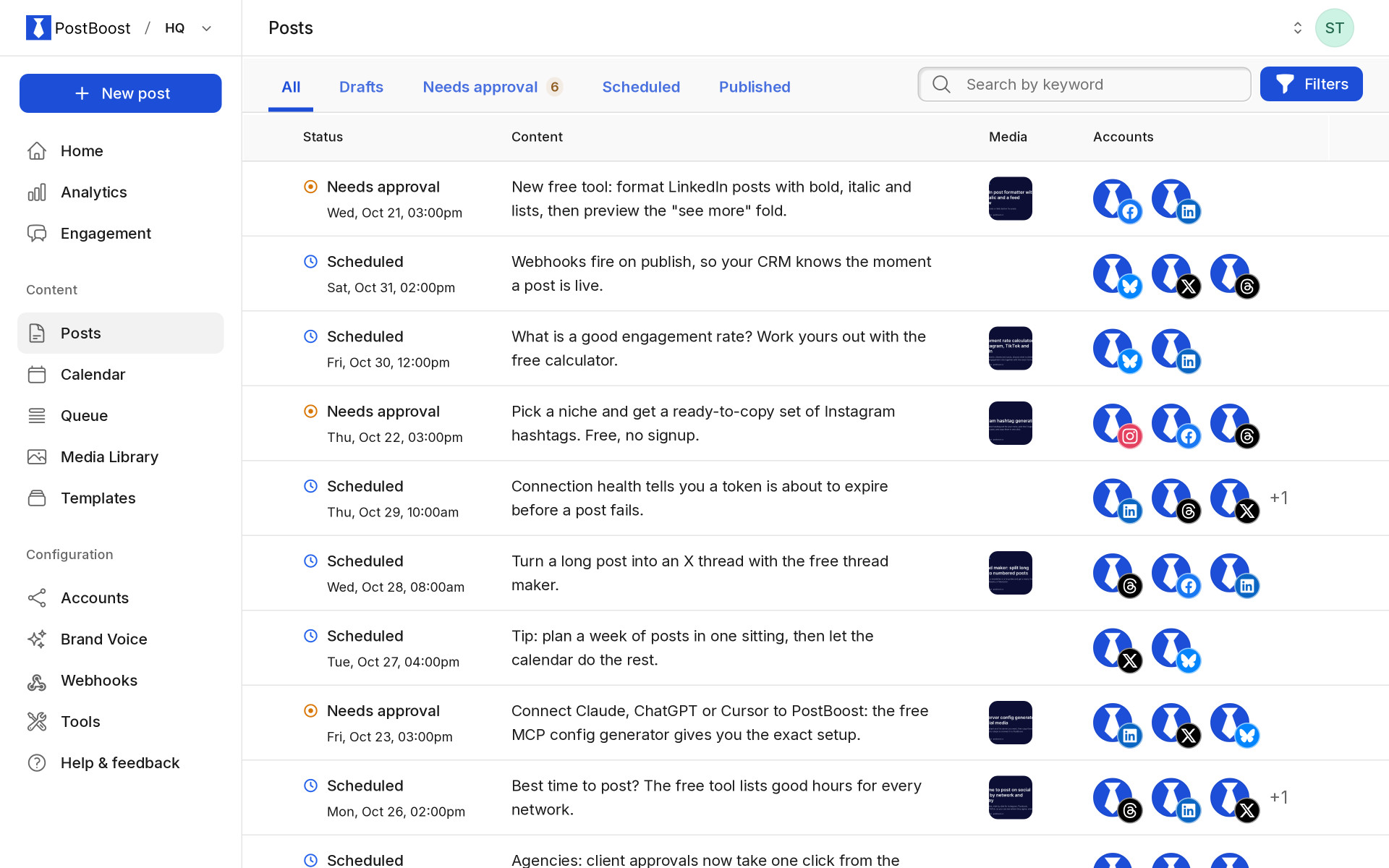Click the Threads account avatar on X thread maker post
Screen dimensions: 1389x868
pos(1116,574)
